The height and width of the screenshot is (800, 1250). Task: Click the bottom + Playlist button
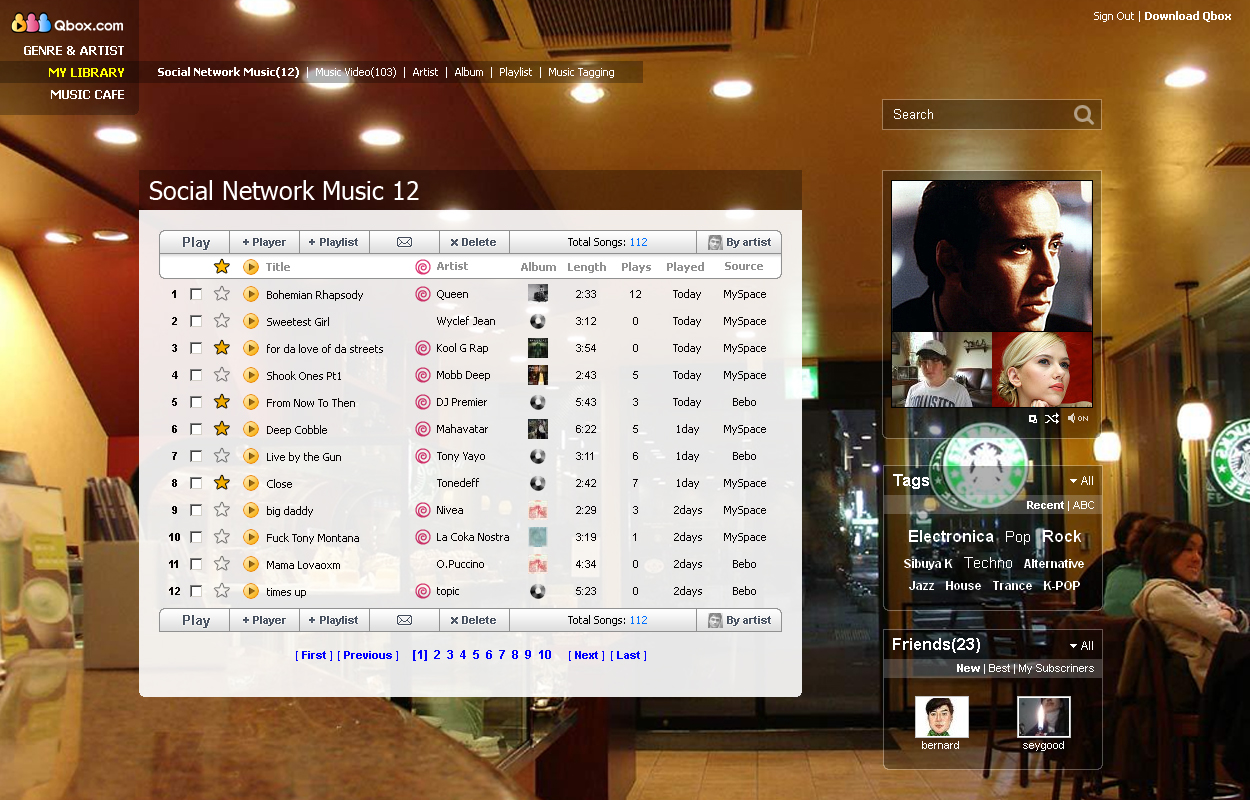pyautogui.click(x=334, y=620)
